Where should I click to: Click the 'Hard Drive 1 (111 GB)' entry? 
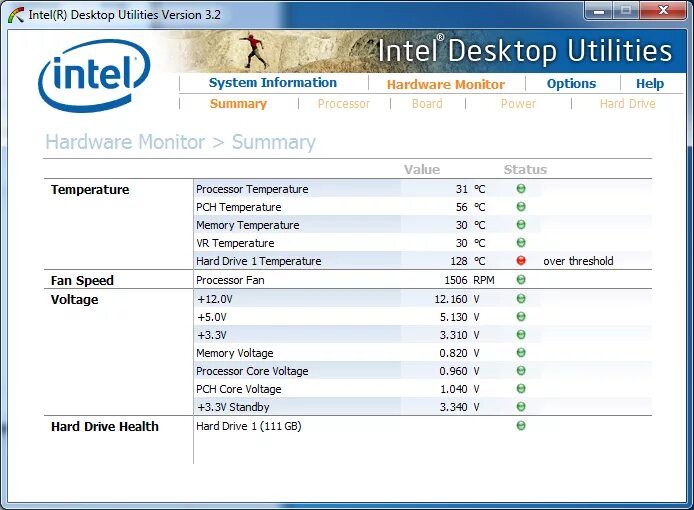click(x=249, y=426)
